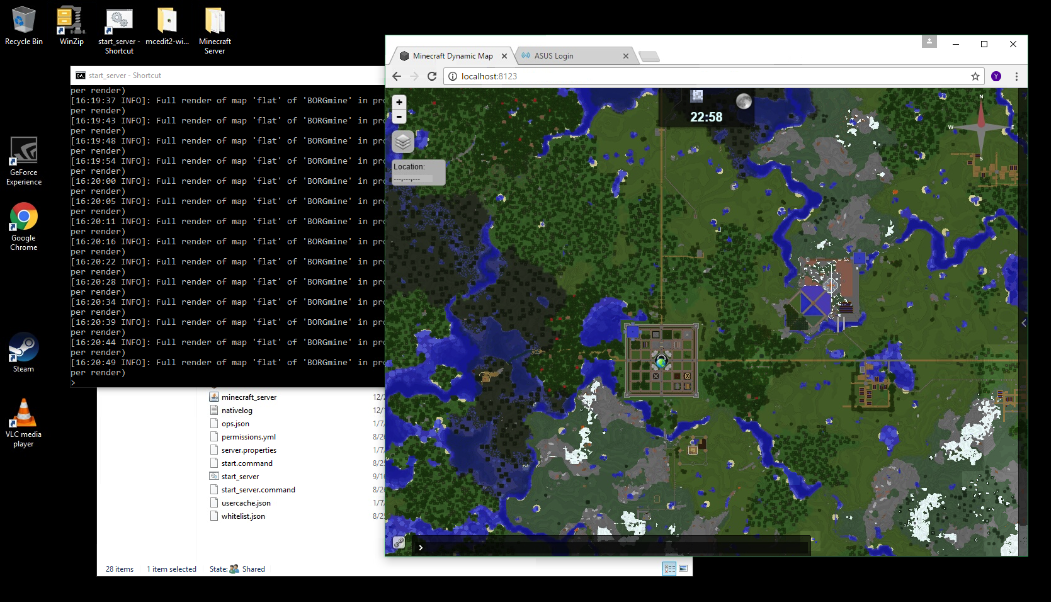Viewport: 1051px width, 602px height.
Task: Open the Recycle Bin desktop icon
Action: (23, 25)
